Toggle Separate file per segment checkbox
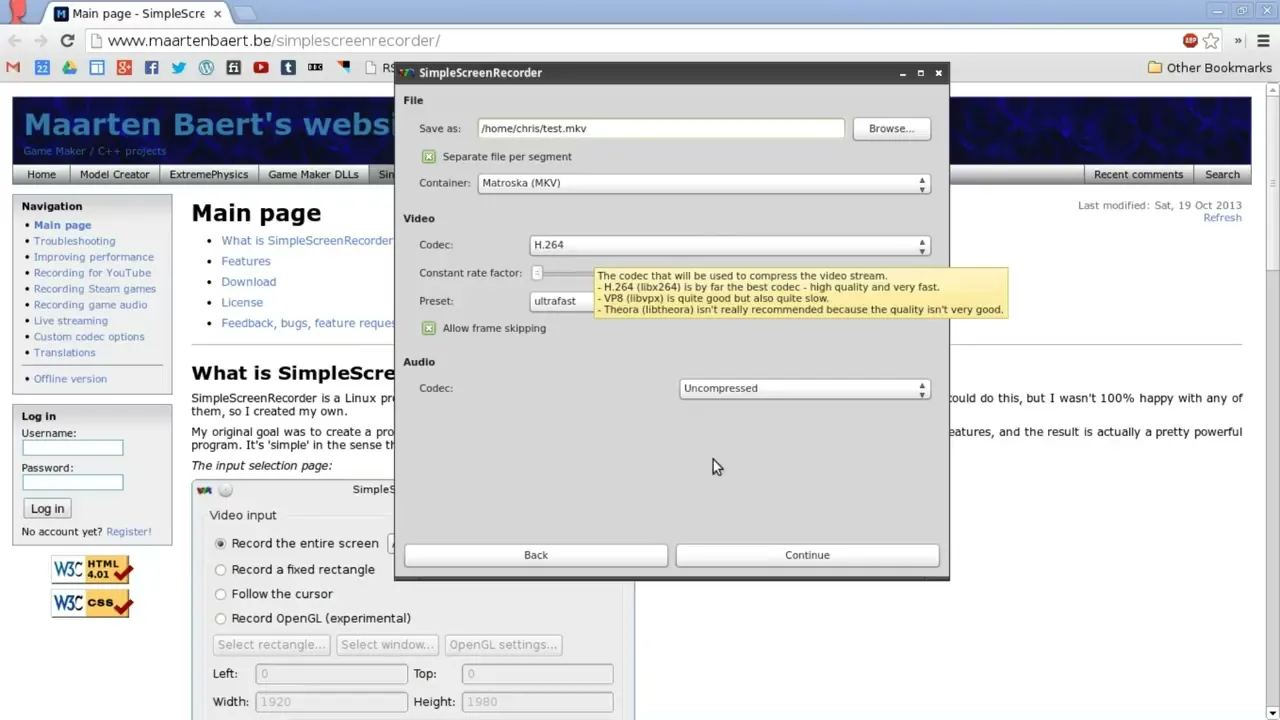The width and height of the screenshot is (1280, 720). coord(429,157)
